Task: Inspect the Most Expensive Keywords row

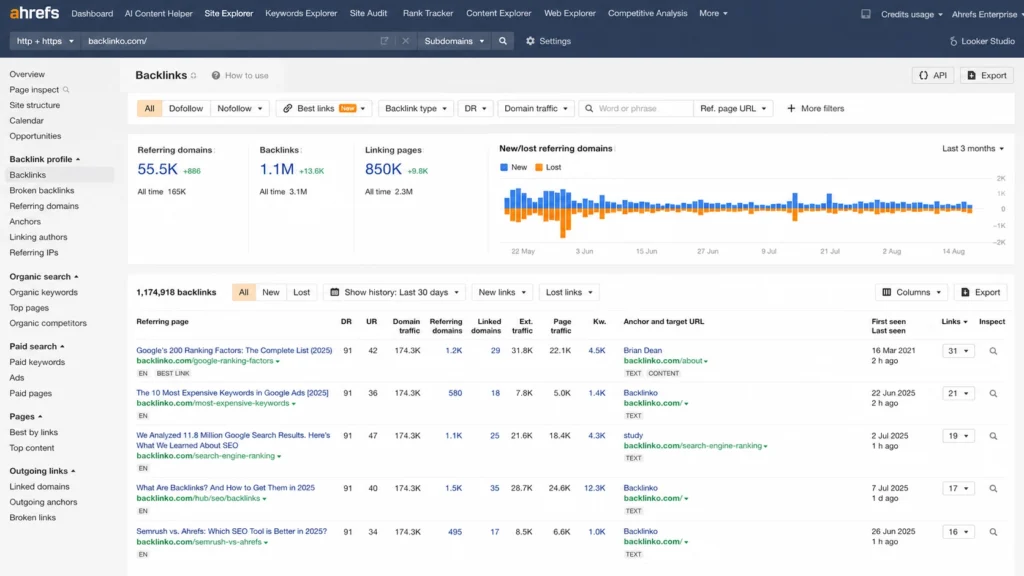Action: coord(993,393)
